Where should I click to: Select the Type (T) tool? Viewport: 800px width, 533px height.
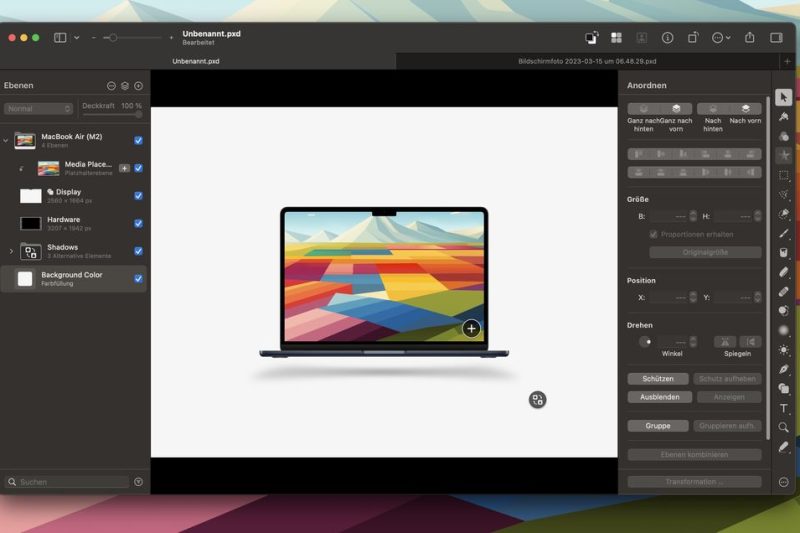(784, 408)
